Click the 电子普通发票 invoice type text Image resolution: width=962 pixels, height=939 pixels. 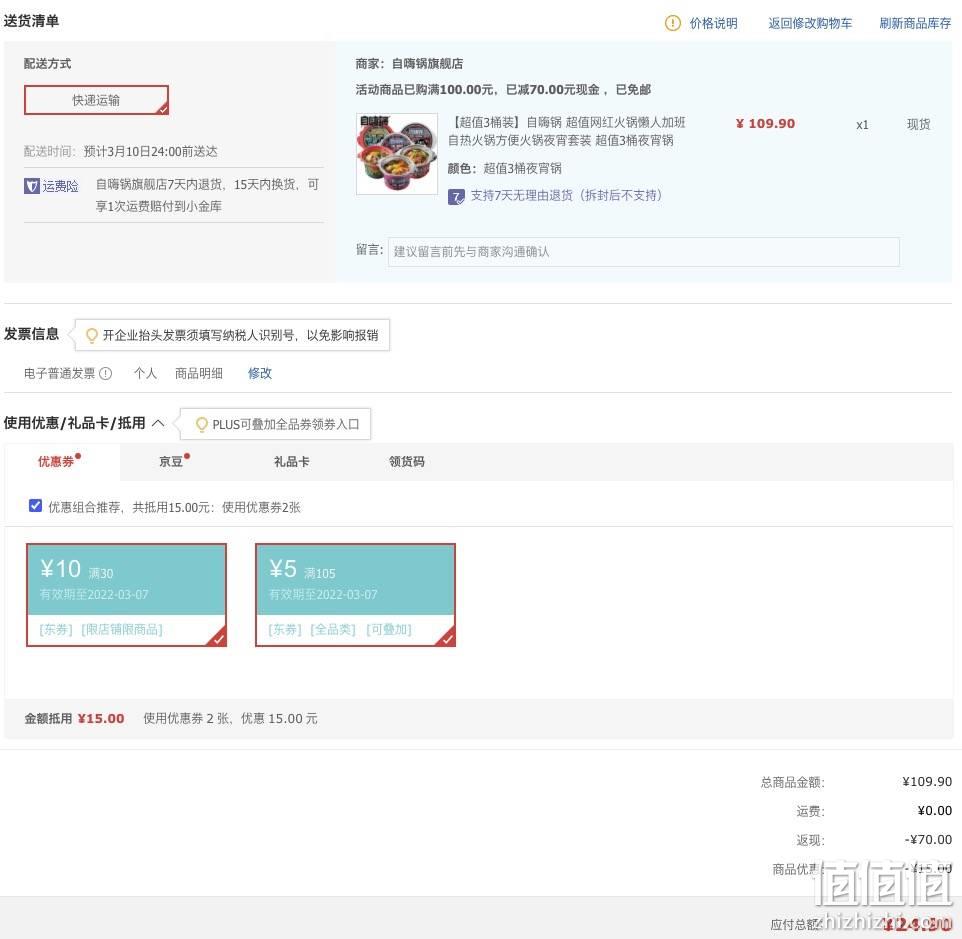point(60,374)
